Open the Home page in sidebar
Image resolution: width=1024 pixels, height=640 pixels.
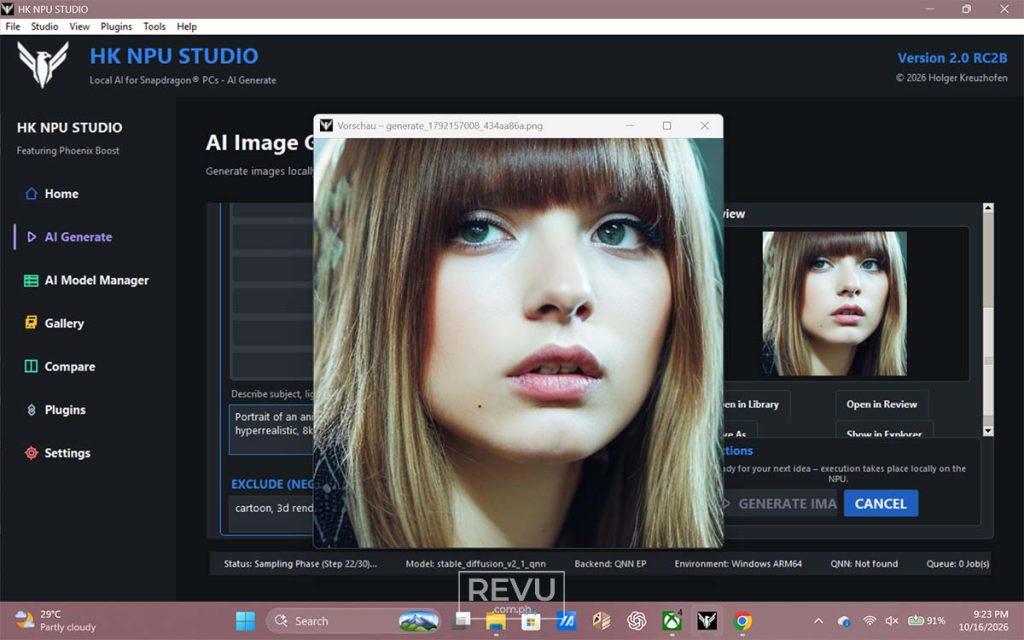point(52,194)
